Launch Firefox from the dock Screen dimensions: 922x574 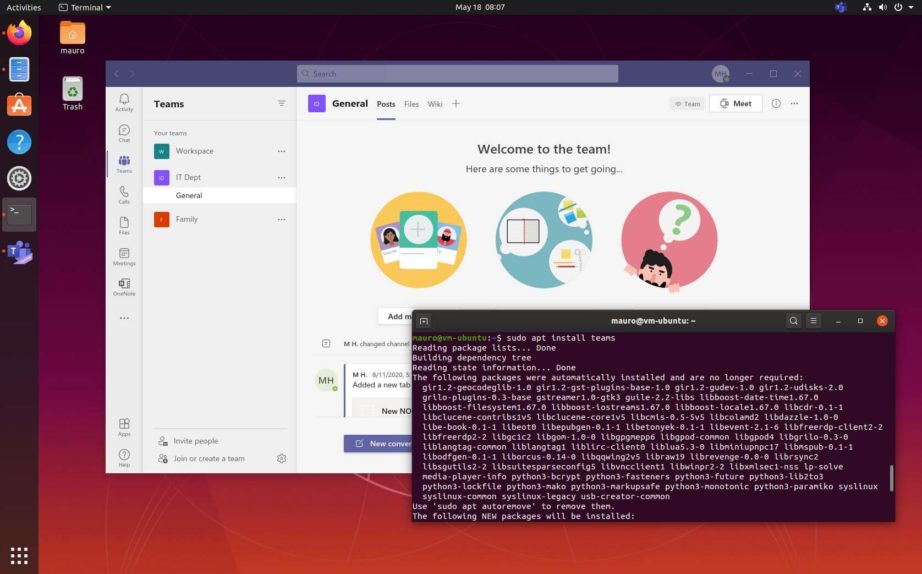[19, 33]
